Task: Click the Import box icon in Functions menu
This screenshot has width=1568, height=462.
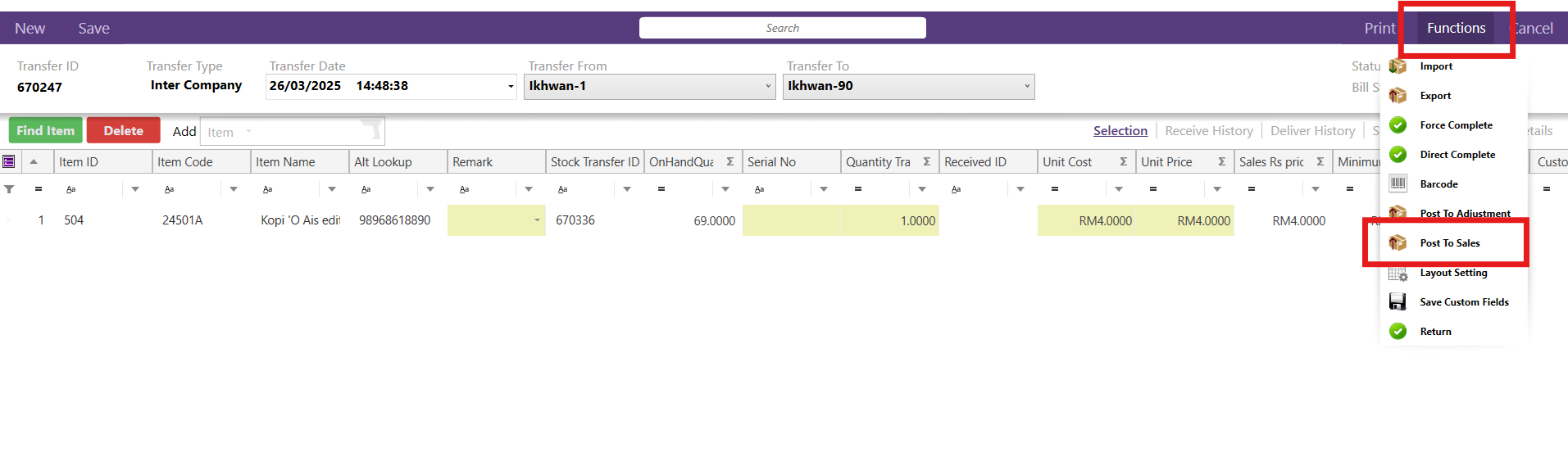Action: point(1398,66)
